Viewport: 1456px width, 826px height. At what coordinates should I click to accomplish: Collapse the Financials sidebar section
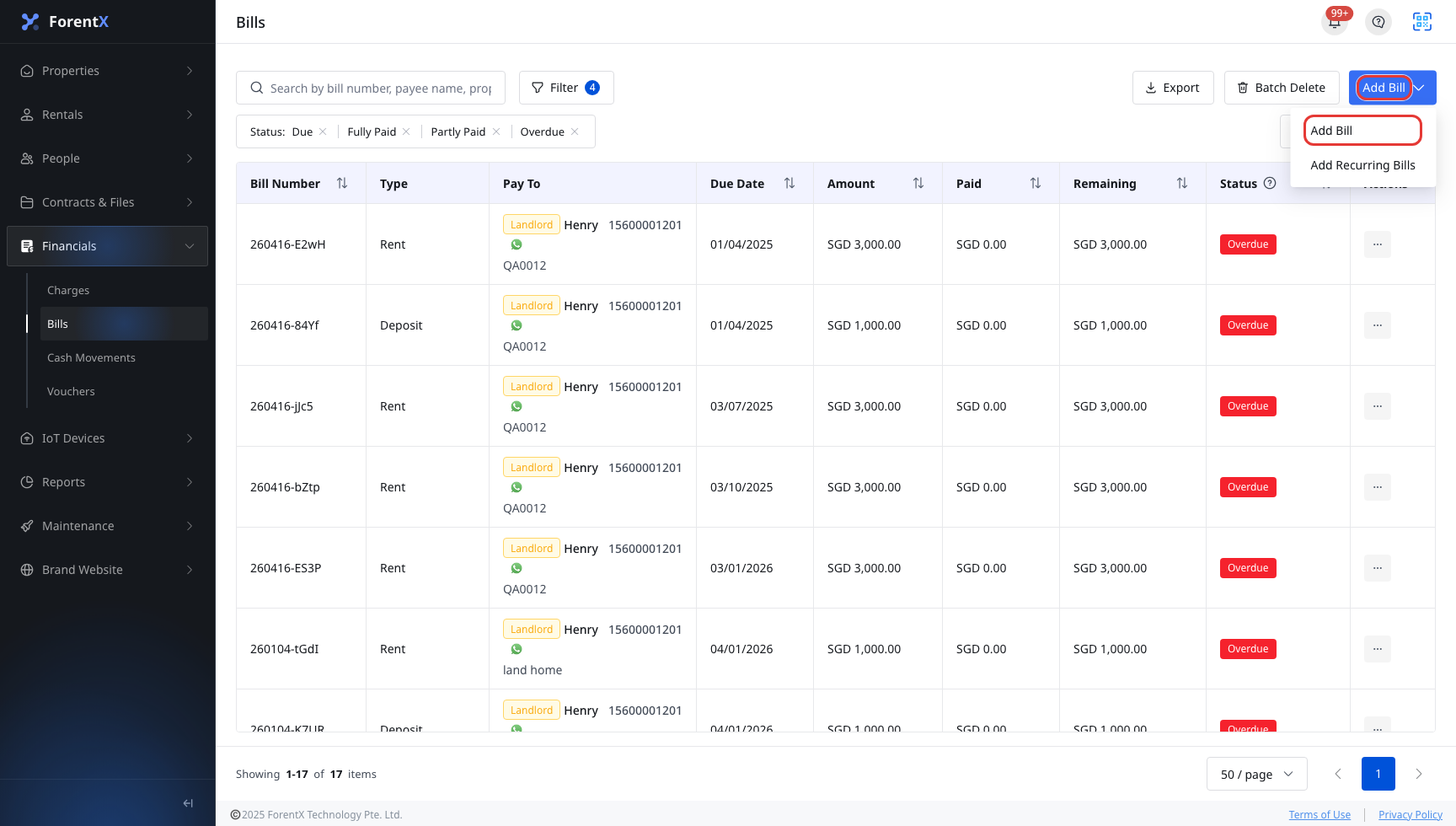point(108,246)
